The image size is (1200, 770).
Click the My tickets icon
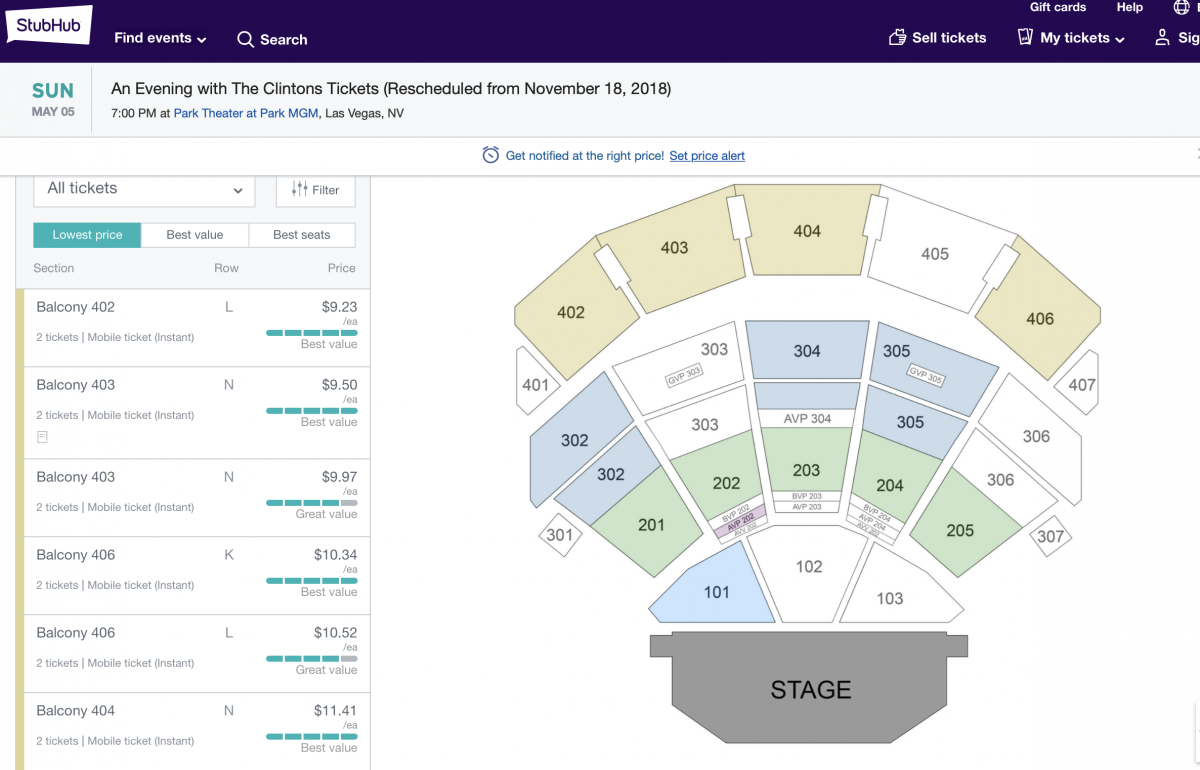tap(1025, 38)
